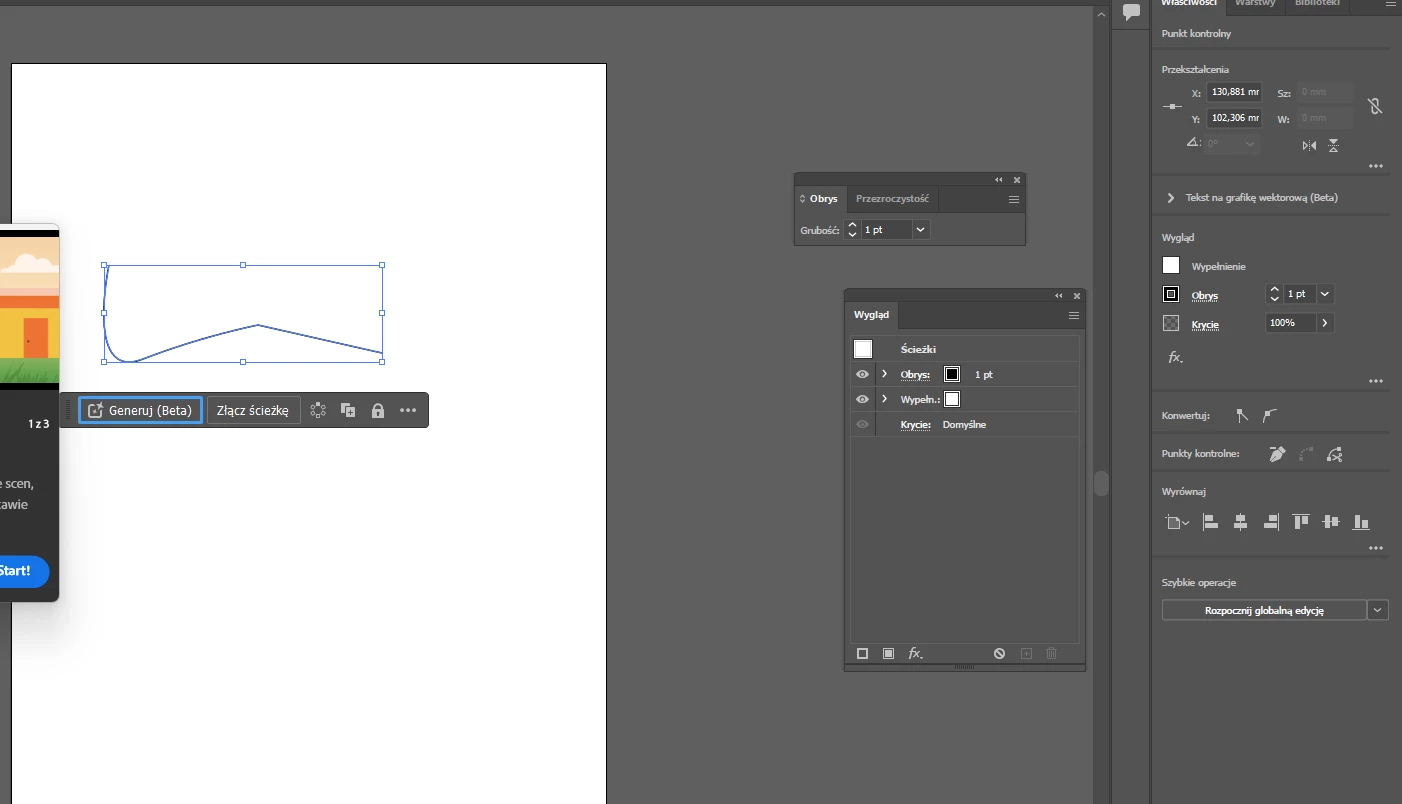Screen dimensions: 1402x804
Task: Open the Properties panel hamburger menu
Action: point(1391,4)
